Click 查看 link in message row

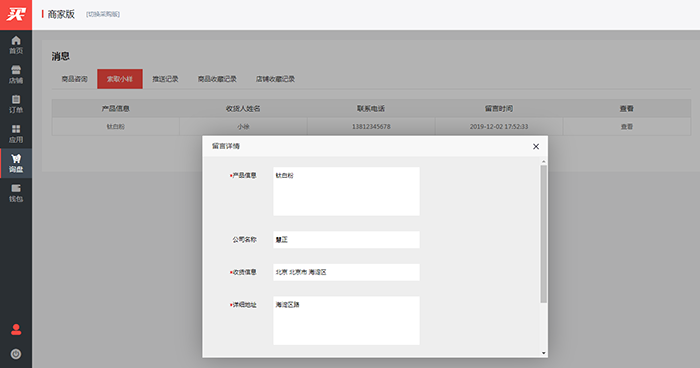[x=627, y=127]
